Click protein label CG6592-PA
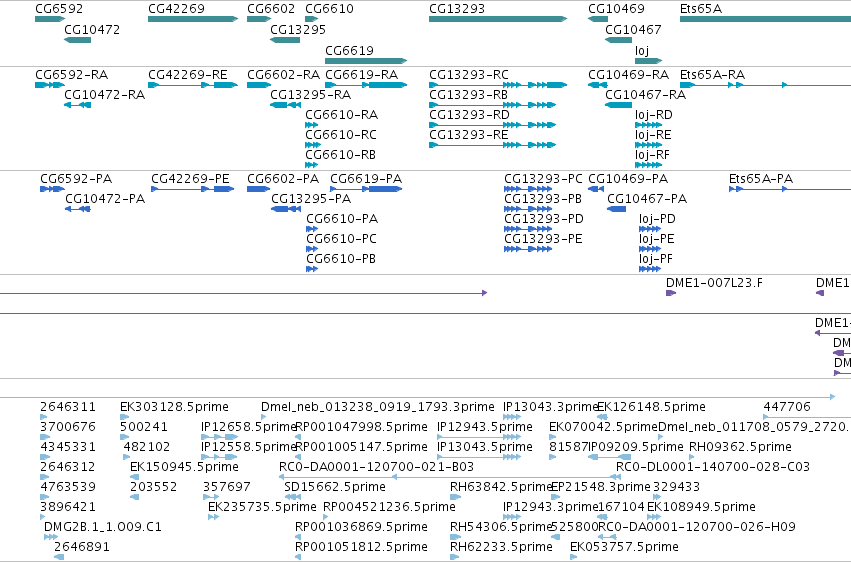The height and width of the screenshot is (562, 851). (x=77, y=178)
